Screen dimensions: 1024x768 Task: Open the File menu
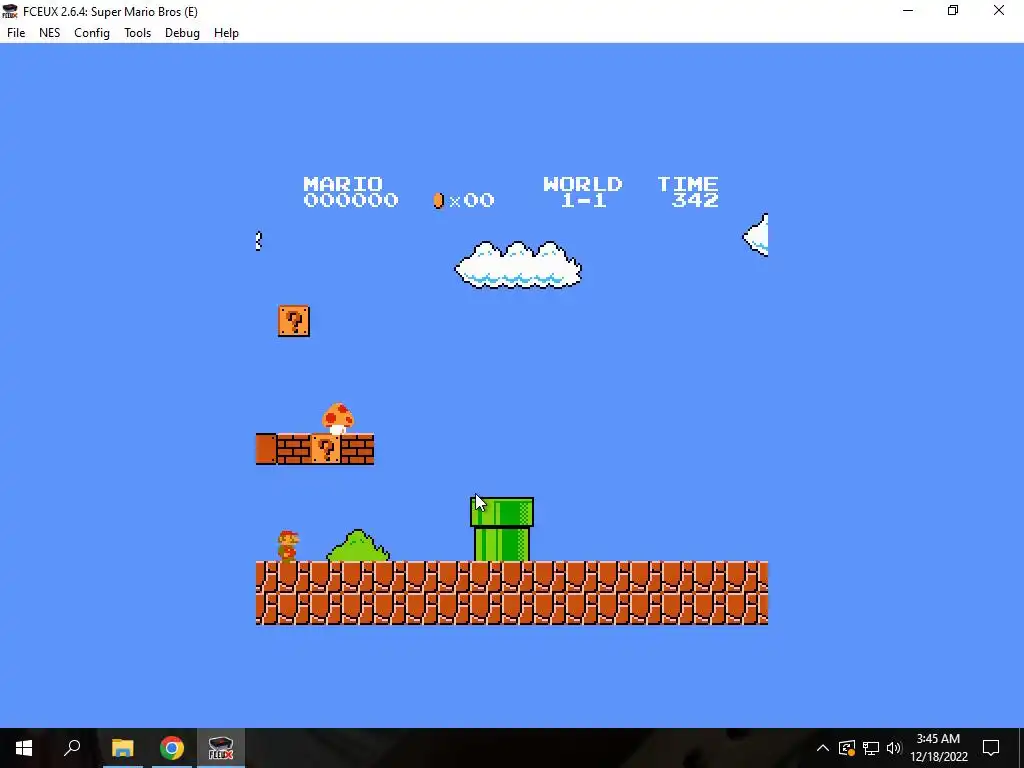click(16, 33)
